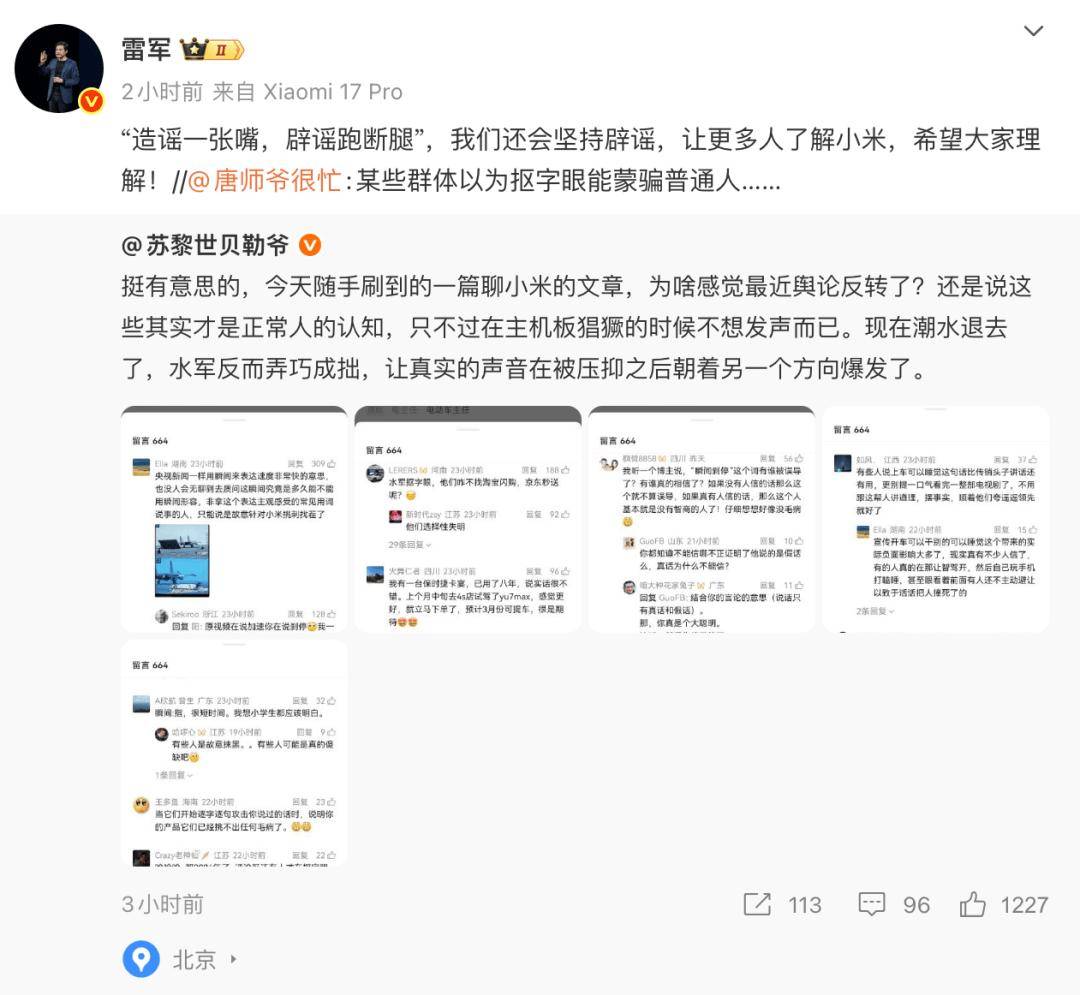Image resolution: width=1080 pixels, height=995 pixels.
Task: Open Lei Jun's profile avatar
Action: (59, 68)
